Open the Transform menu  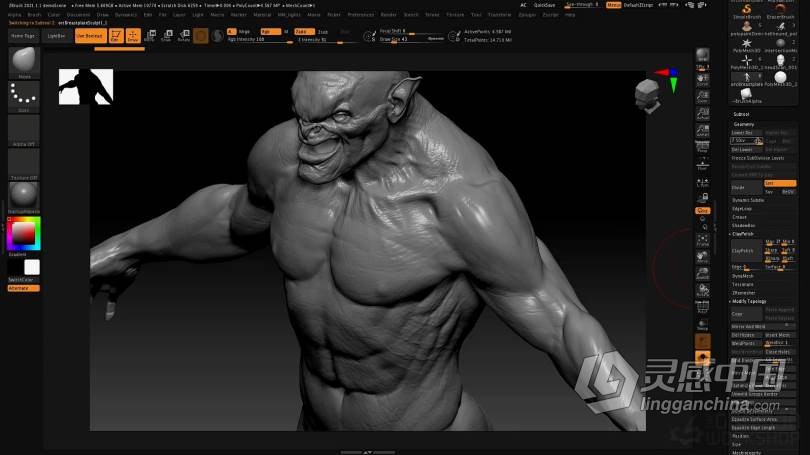tap(499, 15)
